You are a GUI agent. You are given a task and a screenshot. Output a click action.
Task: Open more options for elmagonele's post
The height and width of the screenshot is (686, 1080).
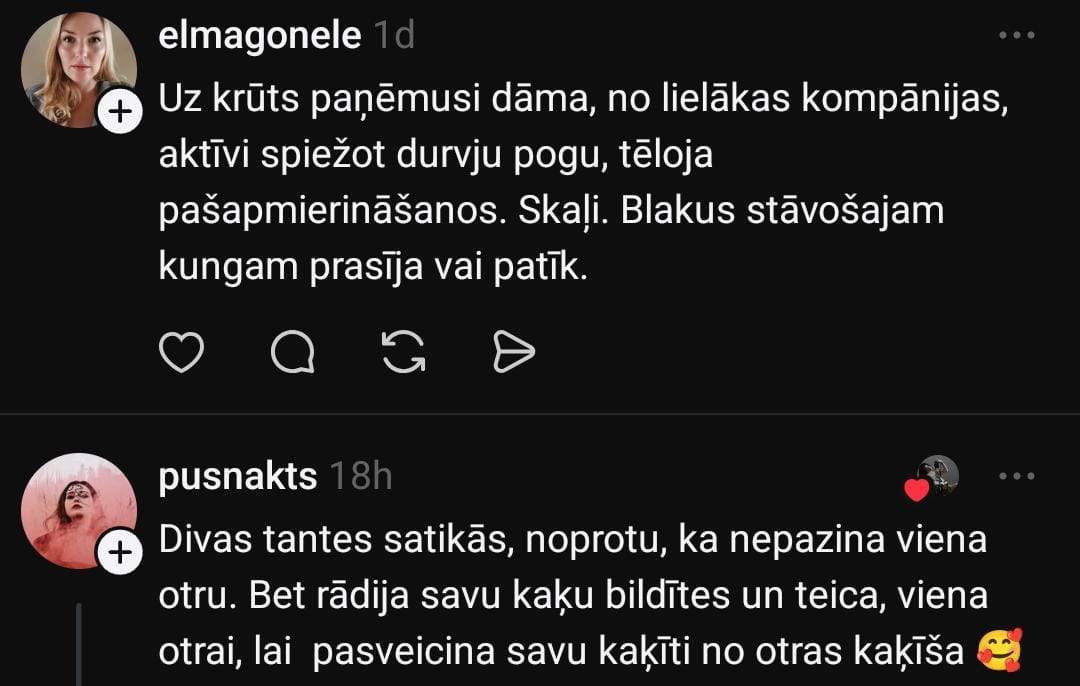[x=1016, y=36]
